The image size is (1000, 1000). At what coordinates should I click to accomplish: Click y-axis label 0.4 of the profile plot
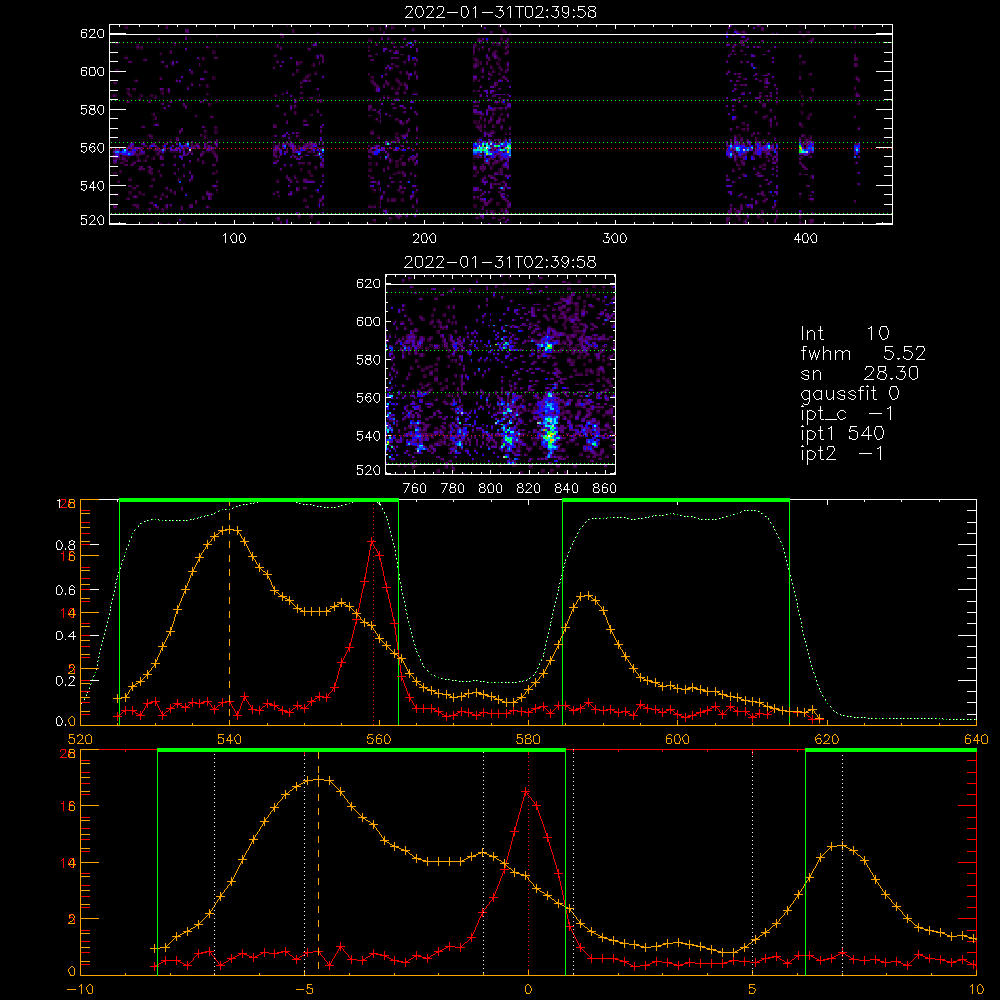click(65, 636)
